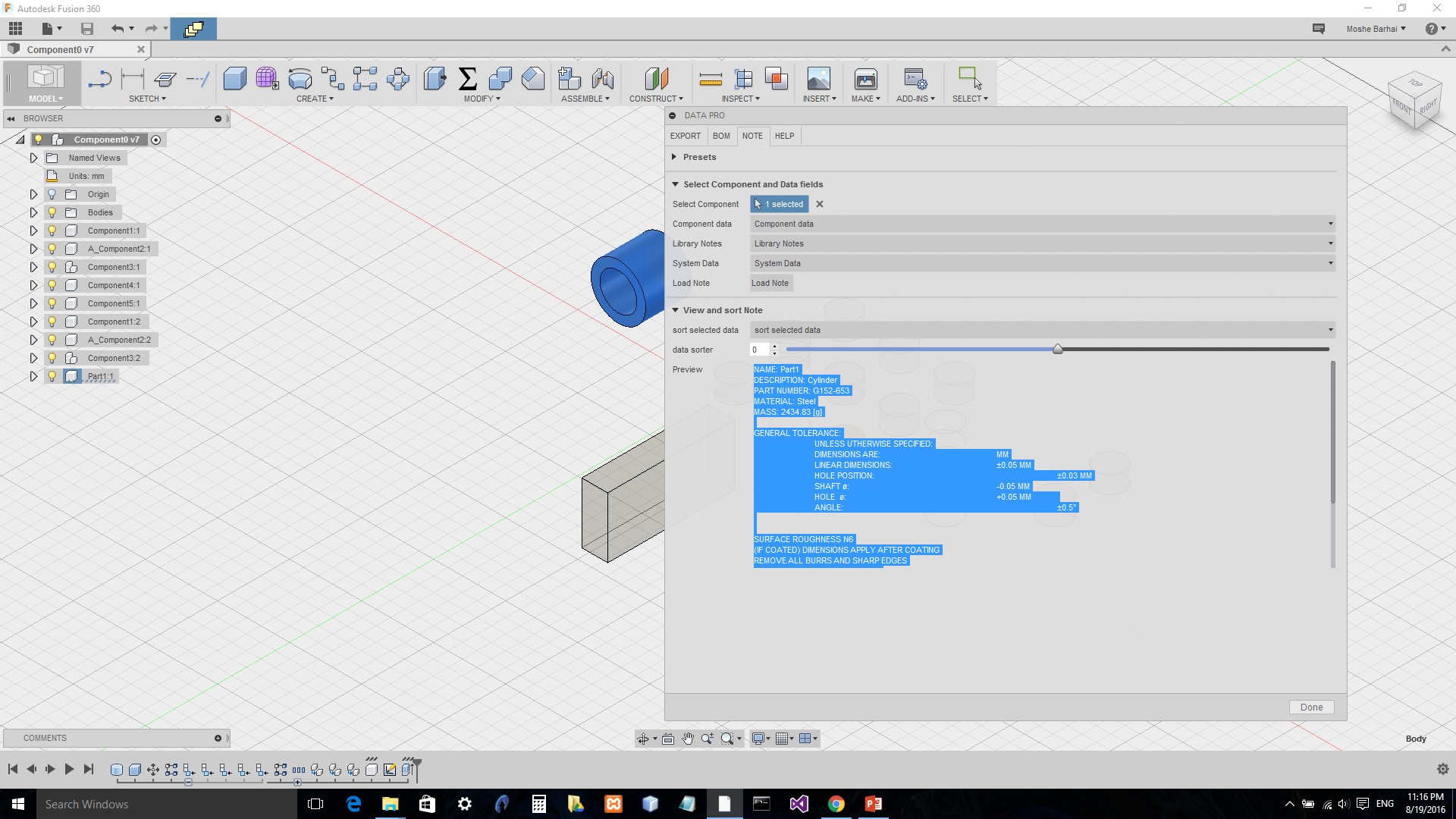Toggle activate radio button on Component0 v7
The width and height of the screenshot is (1456, 819).
(155, 140)
